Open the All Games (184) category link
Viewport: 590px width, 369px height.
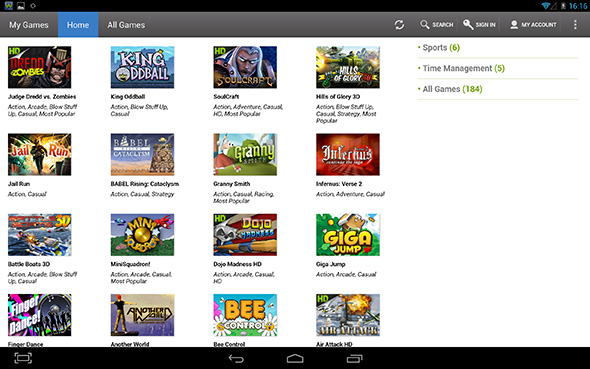coord(452,89)
